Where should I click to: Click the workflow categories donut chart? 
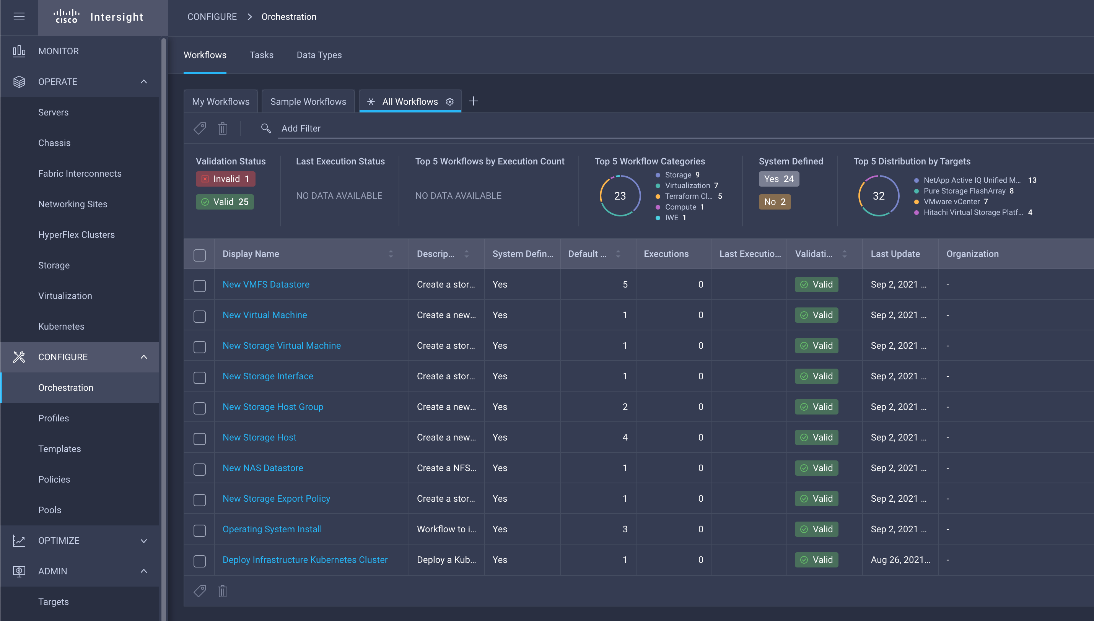620,196
